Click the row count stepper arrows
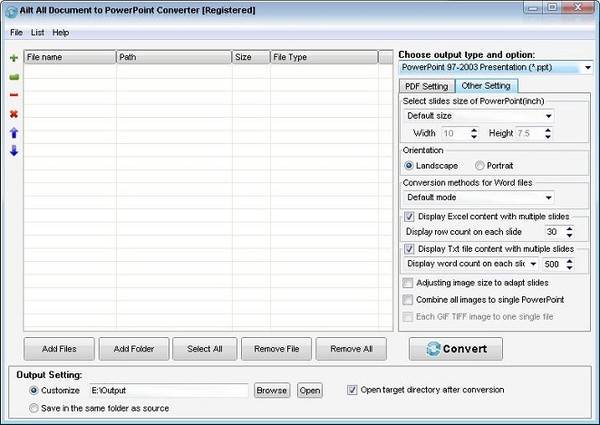600x425 pixels. 569,232
